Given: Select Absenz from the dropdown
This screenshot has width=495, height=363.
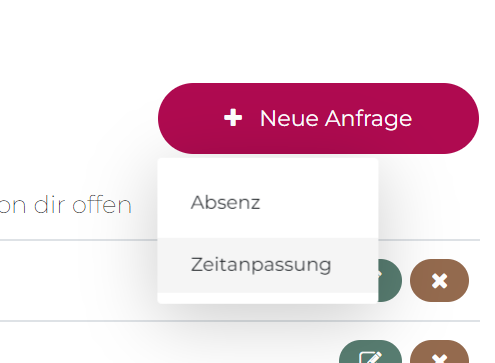Looking at the screenshot, I should tap(268, 202).
